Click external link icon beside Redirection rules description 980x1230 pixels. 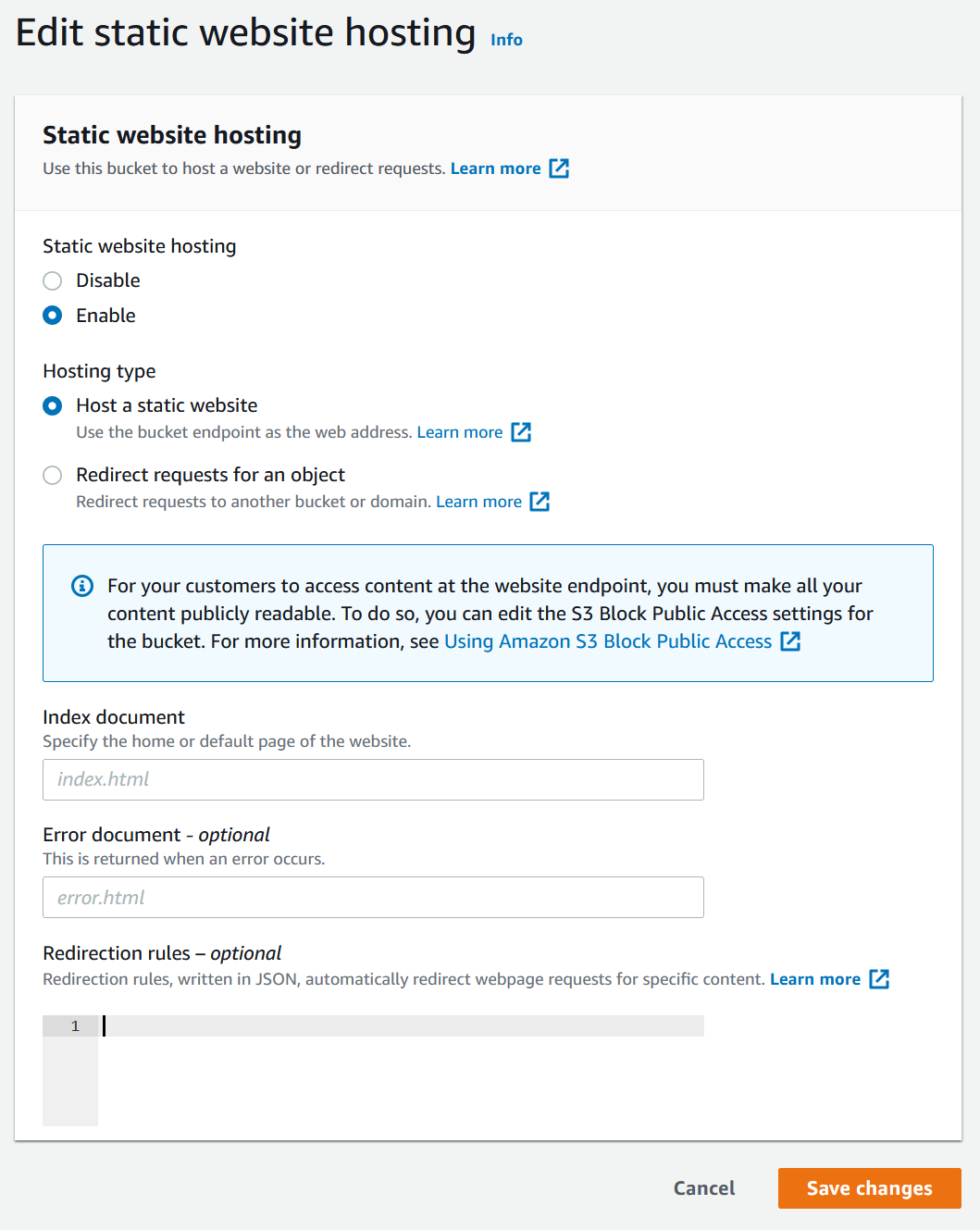[x=879, y=979]
